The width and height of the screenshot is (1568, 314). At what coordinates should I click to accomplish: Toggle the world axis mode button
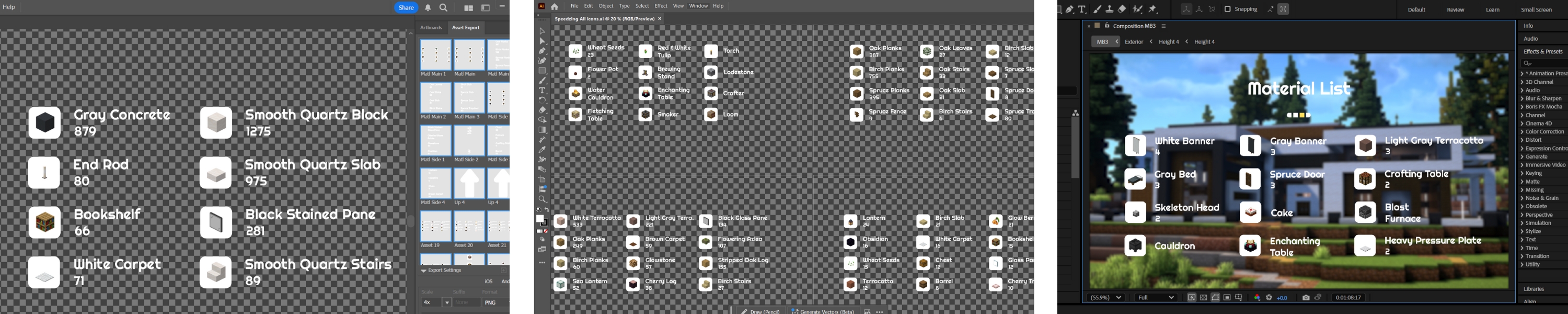click(1198, 9)
